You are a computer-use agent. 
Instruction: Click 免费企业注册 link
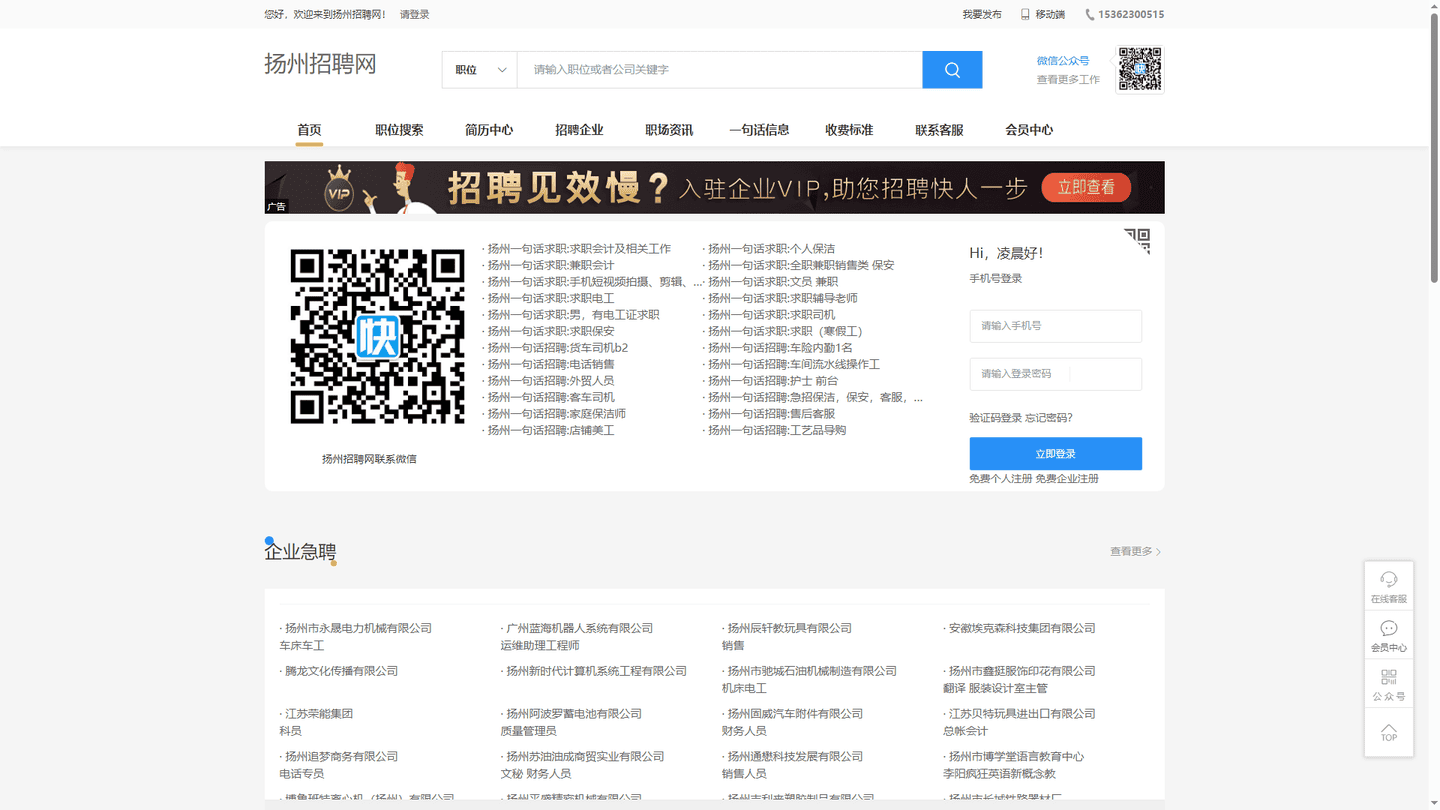point(1067,479)
